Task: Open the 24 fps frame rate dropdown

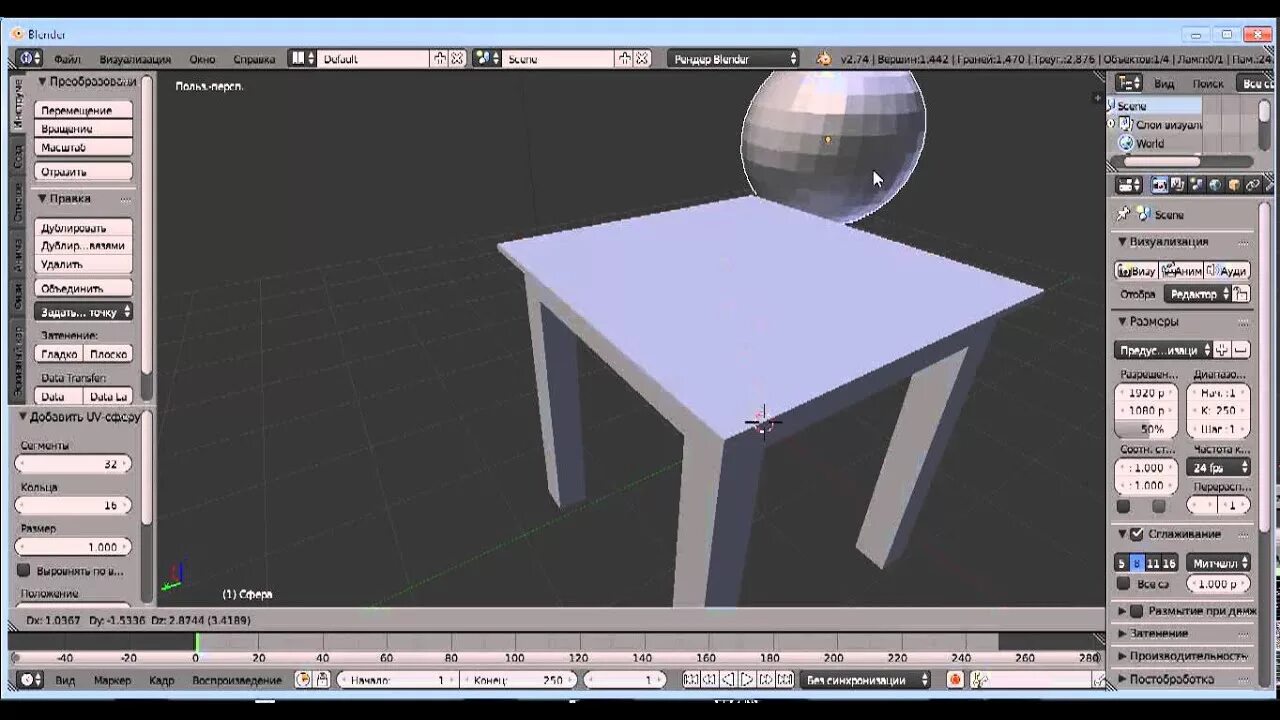Action: coord(1218,467)
